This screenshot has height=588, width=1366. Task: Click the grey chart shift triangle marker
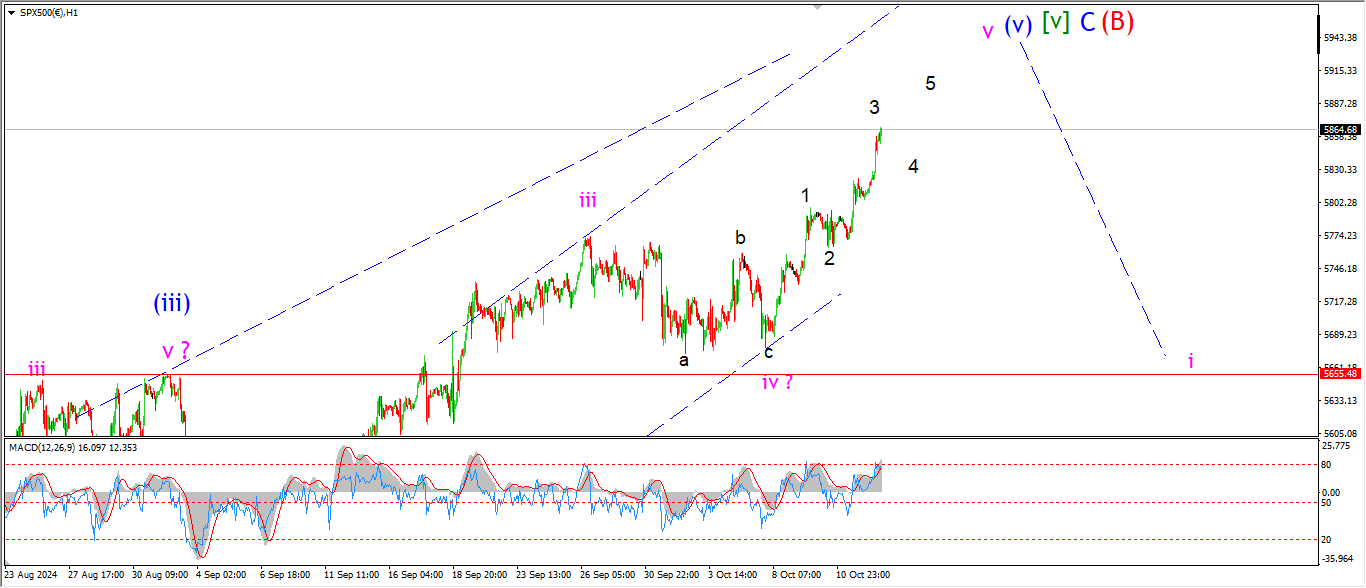[x=819, y=7]
